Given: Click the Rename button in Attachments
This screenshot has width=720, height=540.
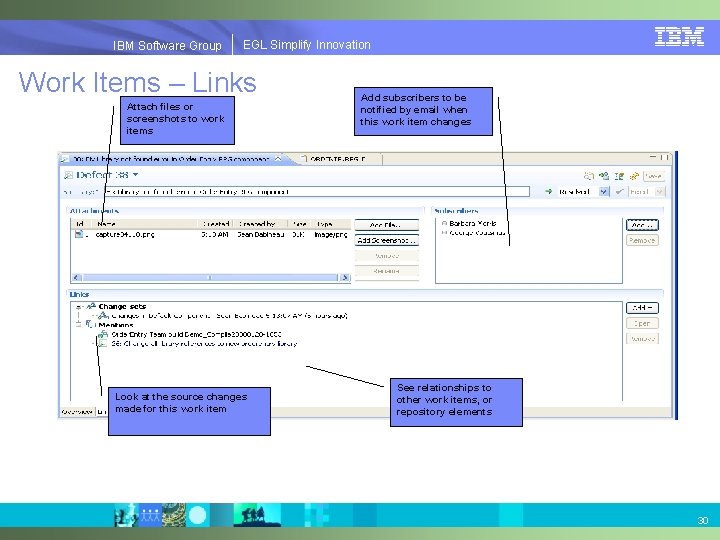Looking at the screenshot, I should [x=387, y=271].
